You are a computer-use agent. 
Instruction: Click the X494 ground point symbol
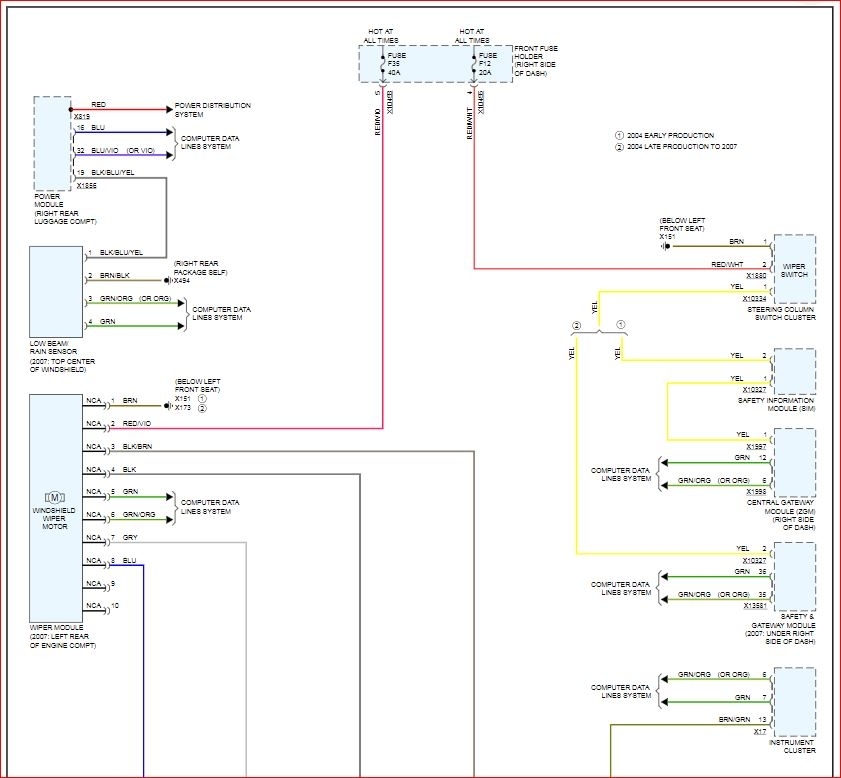pos(169,281)
